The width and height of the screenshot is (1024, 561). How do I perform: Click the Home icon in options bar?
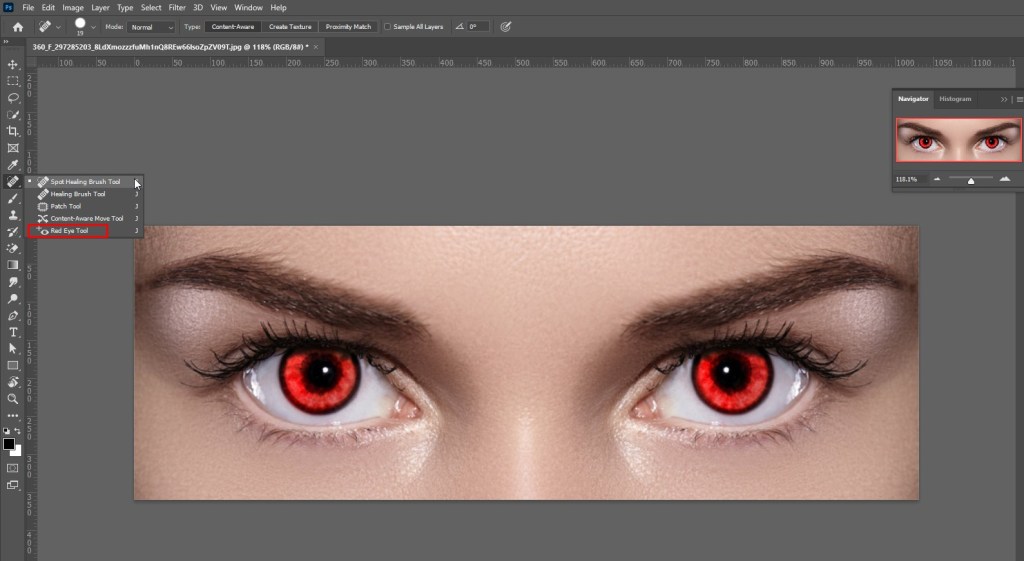(17, 27)
